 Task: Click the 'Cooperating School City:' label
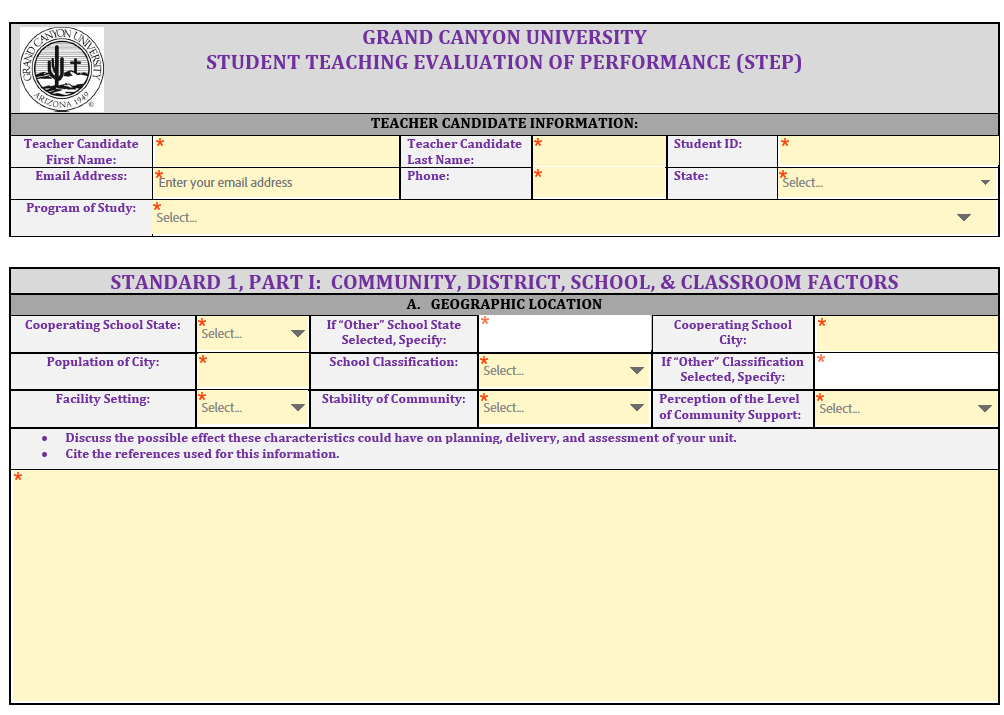pos(733,333)
